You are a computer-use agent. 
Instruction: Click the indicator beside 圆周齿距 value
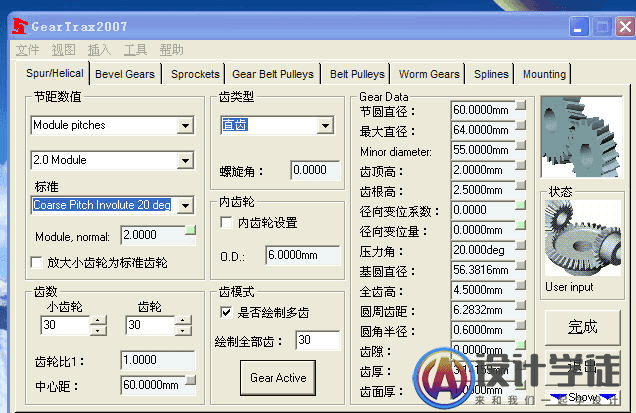click(521, 305)
